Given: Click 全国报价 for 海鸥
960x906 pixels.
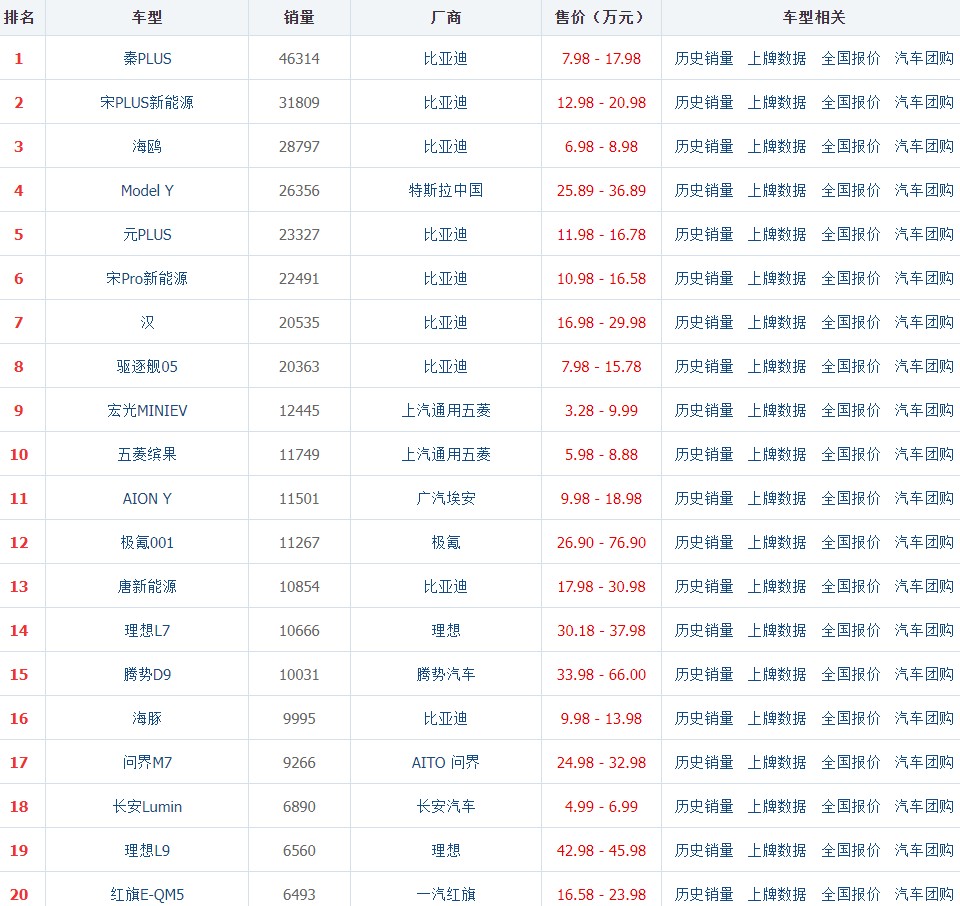Looking at the screenshot, I should [850, 147].
